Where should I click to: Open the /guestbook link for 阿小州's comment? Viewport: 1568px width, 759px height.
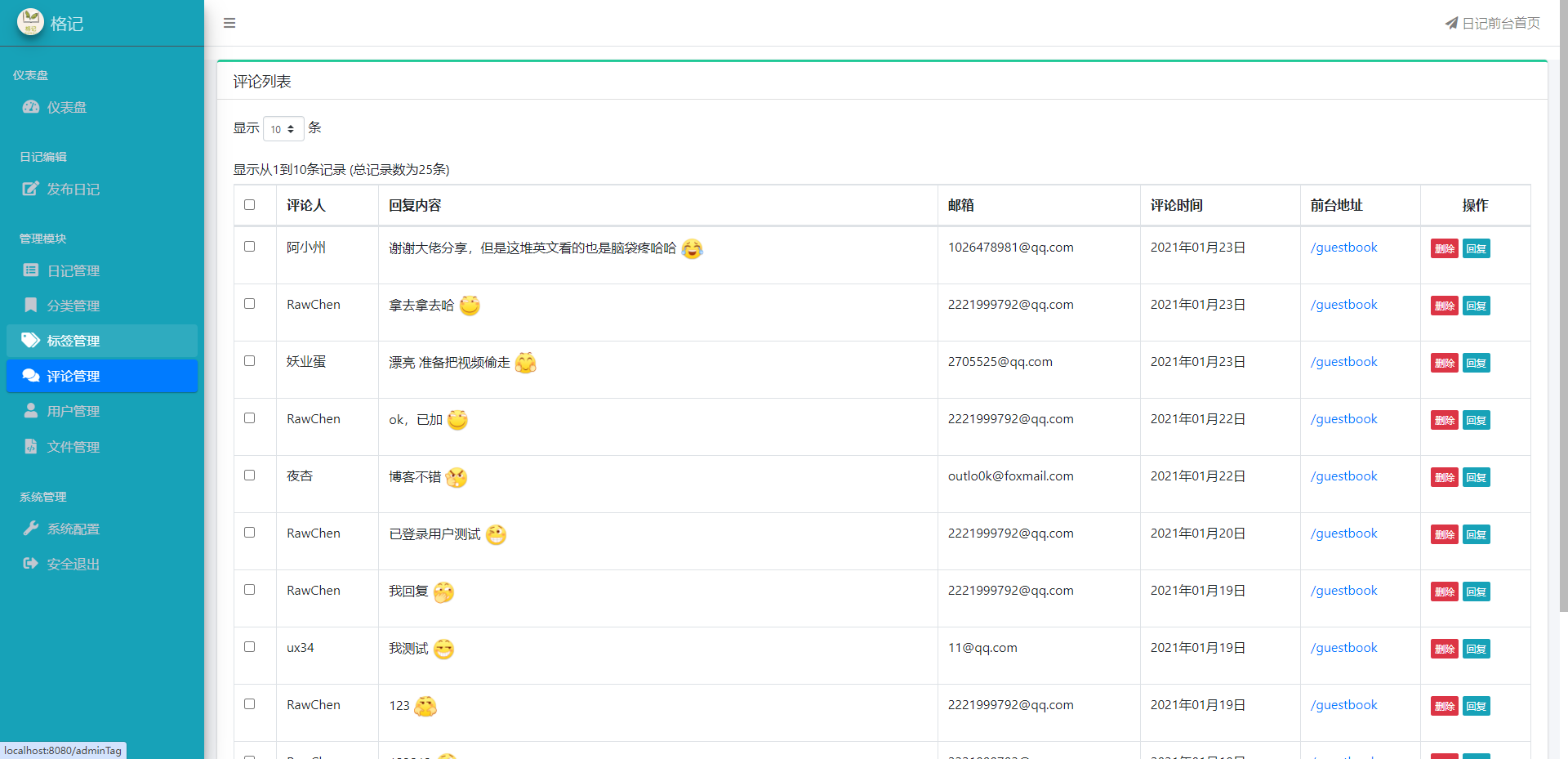[x=1343, y=248]
